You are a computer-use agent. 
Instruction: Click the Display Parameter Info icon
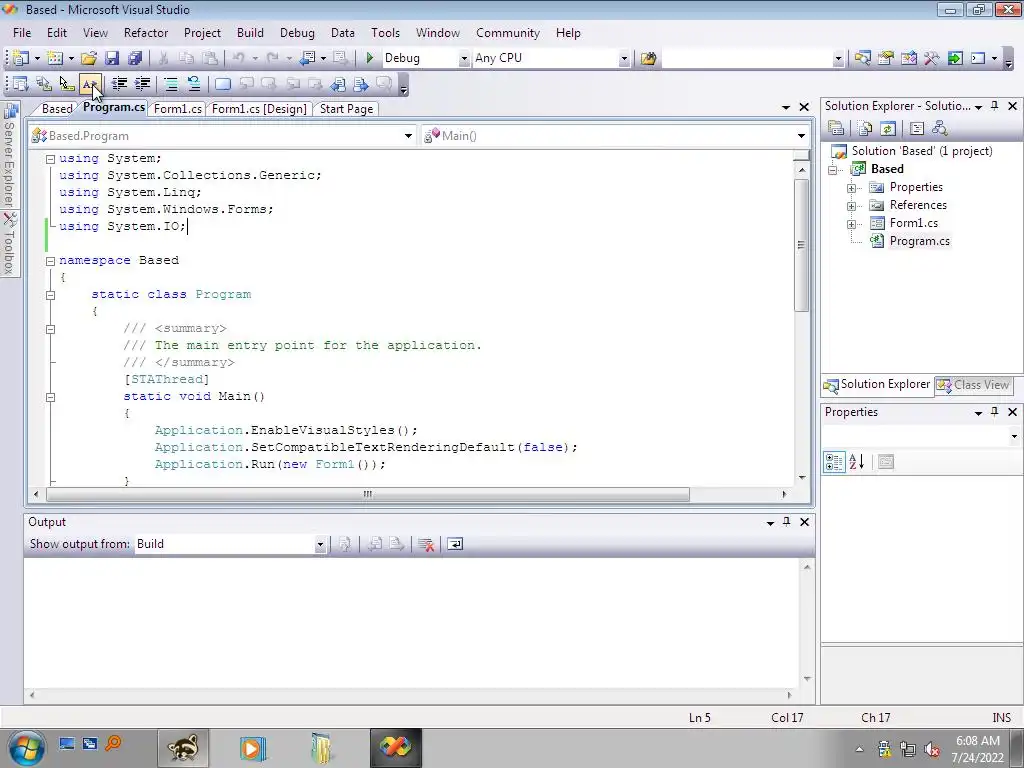point(44,84)
